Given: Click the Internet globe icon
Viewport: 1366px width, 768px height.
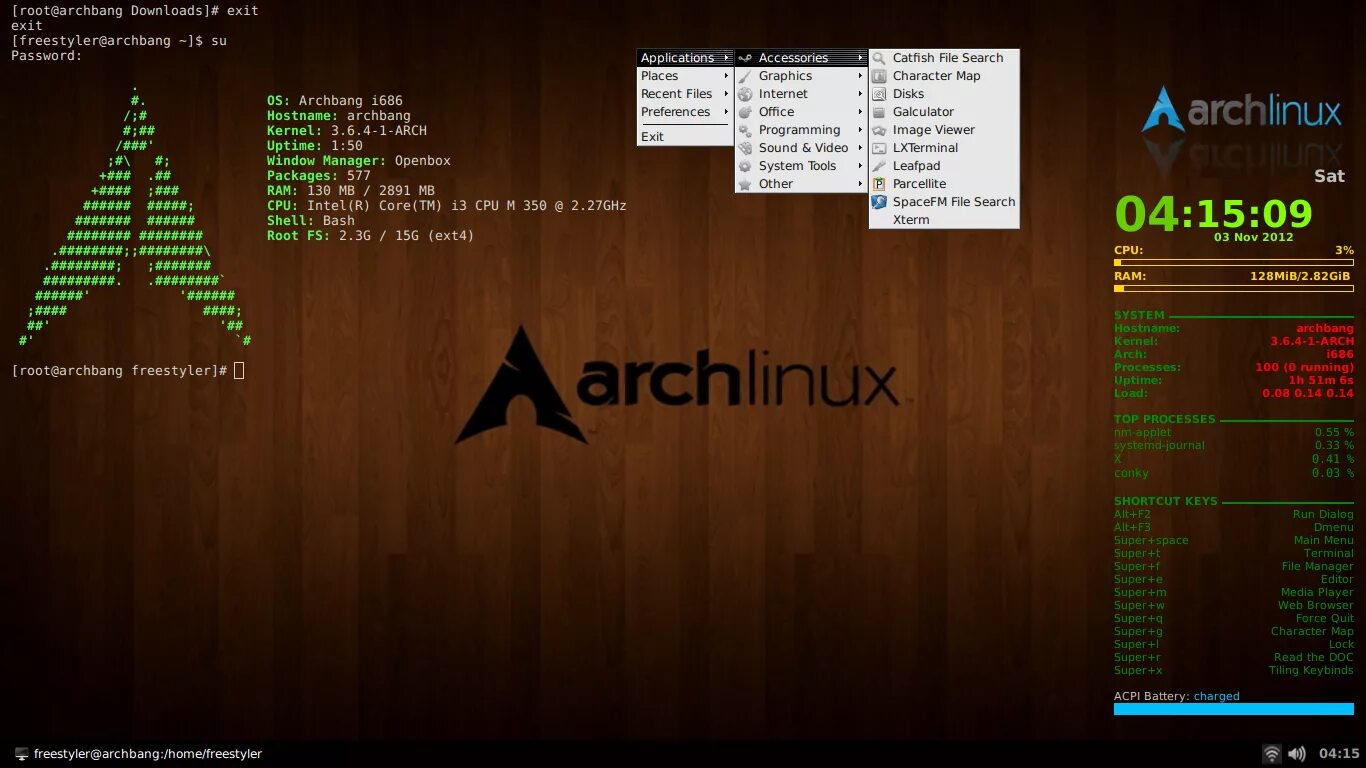Looking at the screenshot, I should (745, 94).
